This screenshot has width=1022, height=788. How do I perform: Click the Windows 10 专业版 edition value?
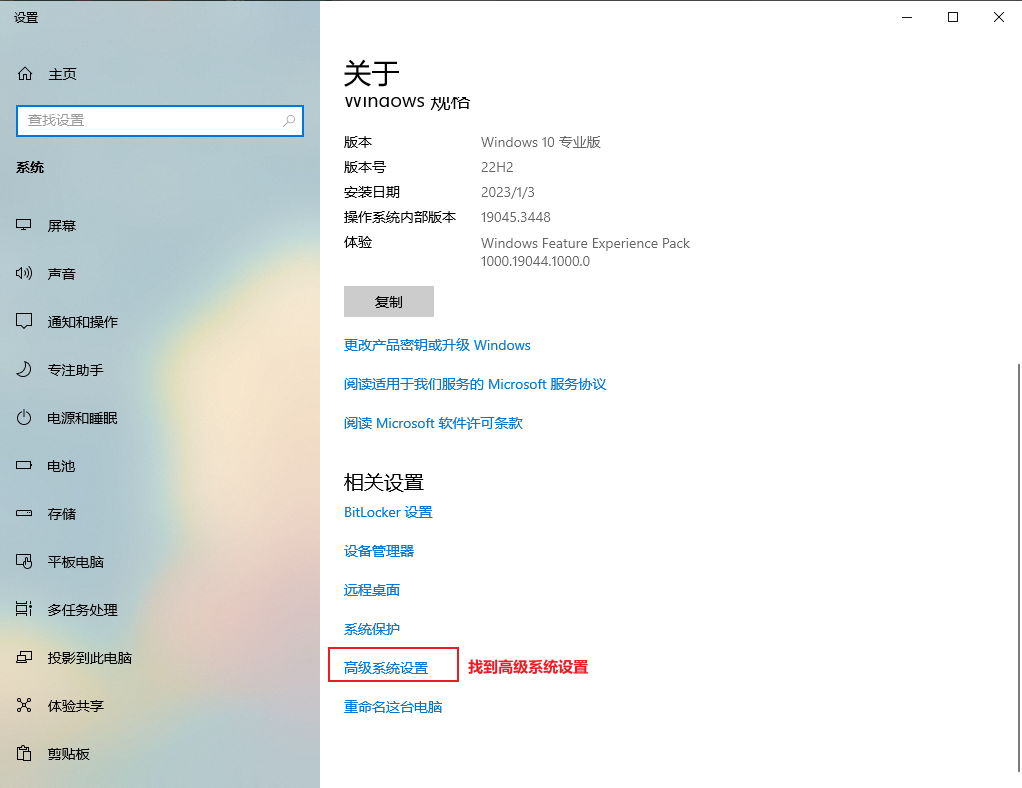pos(540,142)
